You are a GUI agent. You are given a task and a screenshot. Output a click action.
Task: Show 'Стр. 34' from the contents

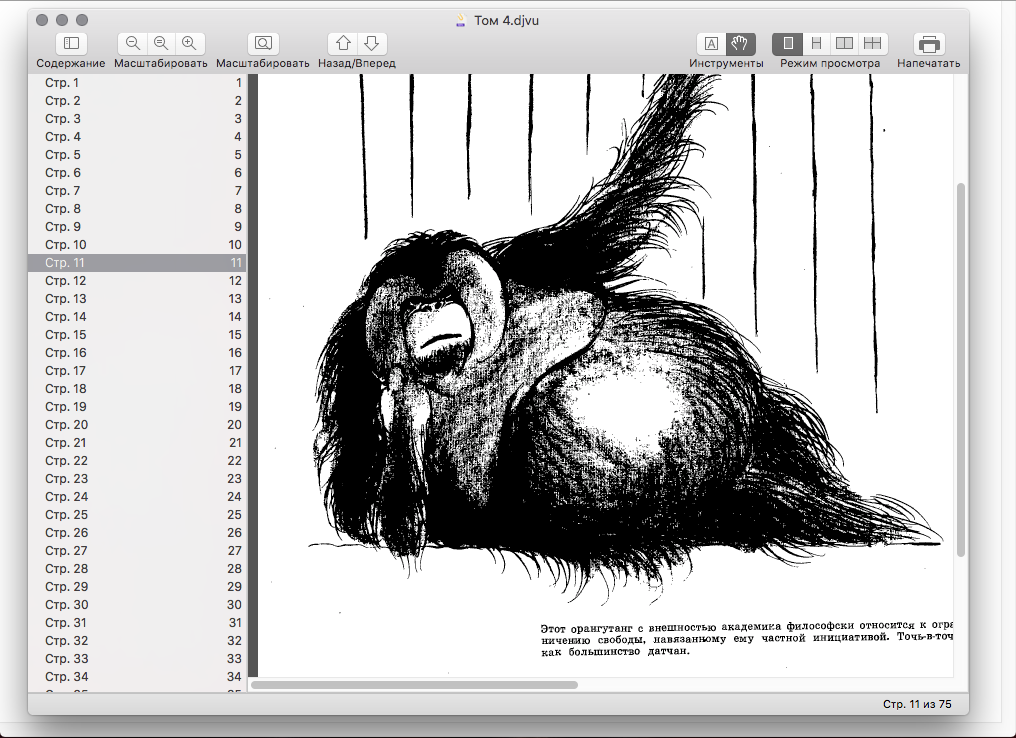[137, 676]
